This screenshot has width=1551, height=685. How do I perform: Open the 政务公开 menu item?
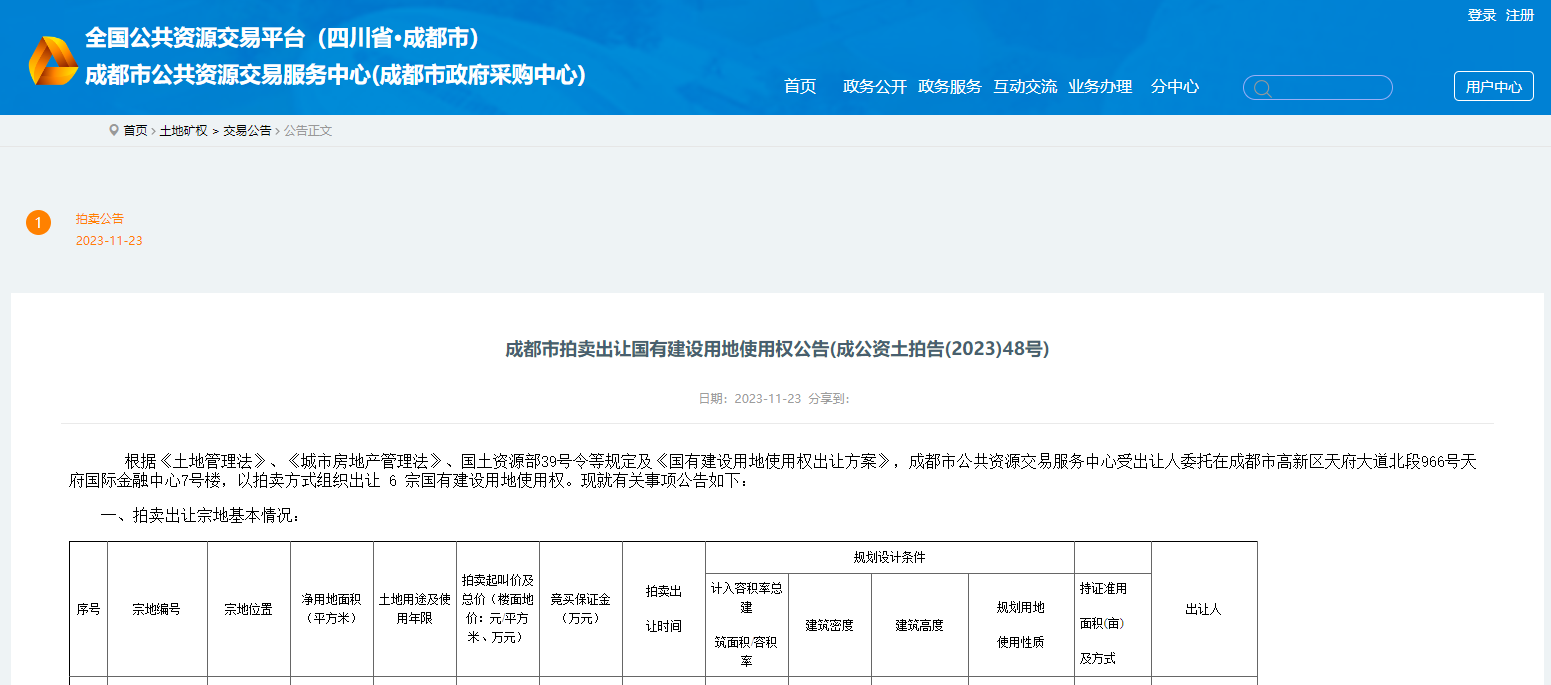click(875, 87)
